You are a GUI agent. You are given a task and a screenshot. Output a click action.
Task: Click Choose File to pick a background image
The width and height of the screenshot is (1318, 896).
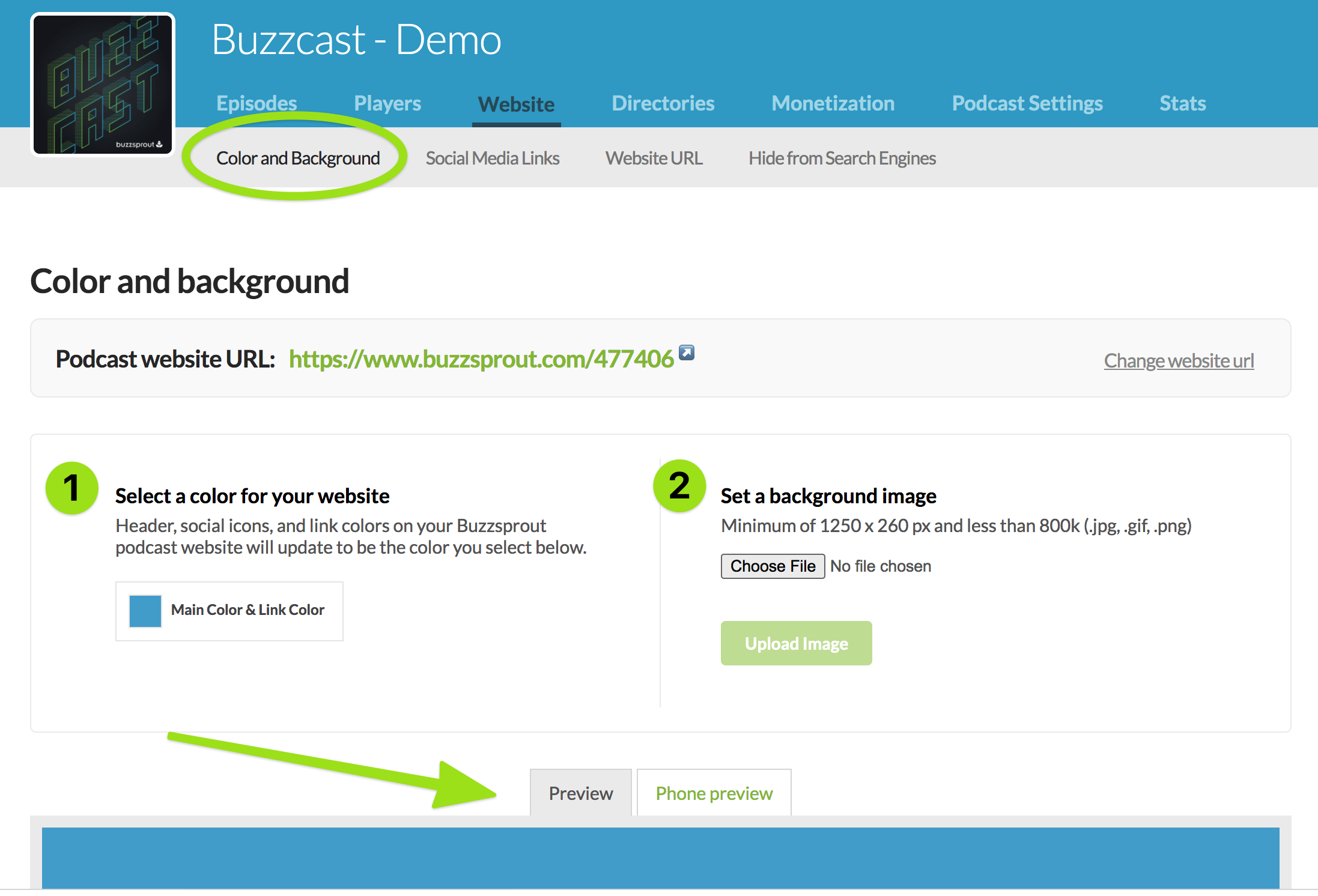point(773,566)
